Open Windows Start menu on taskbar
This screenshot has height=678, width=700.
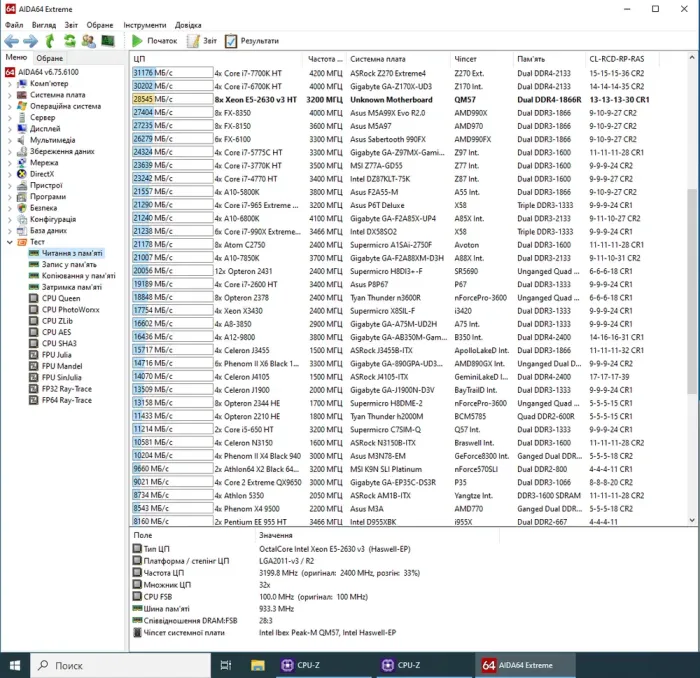click(x=14, y=665)
